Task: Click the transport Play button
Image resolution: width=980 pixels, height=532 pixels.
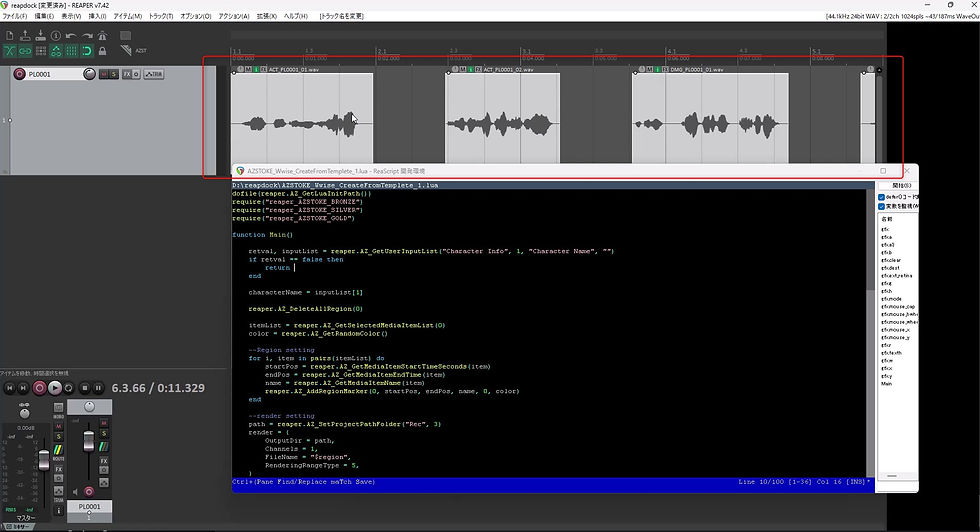Action: 55,388
